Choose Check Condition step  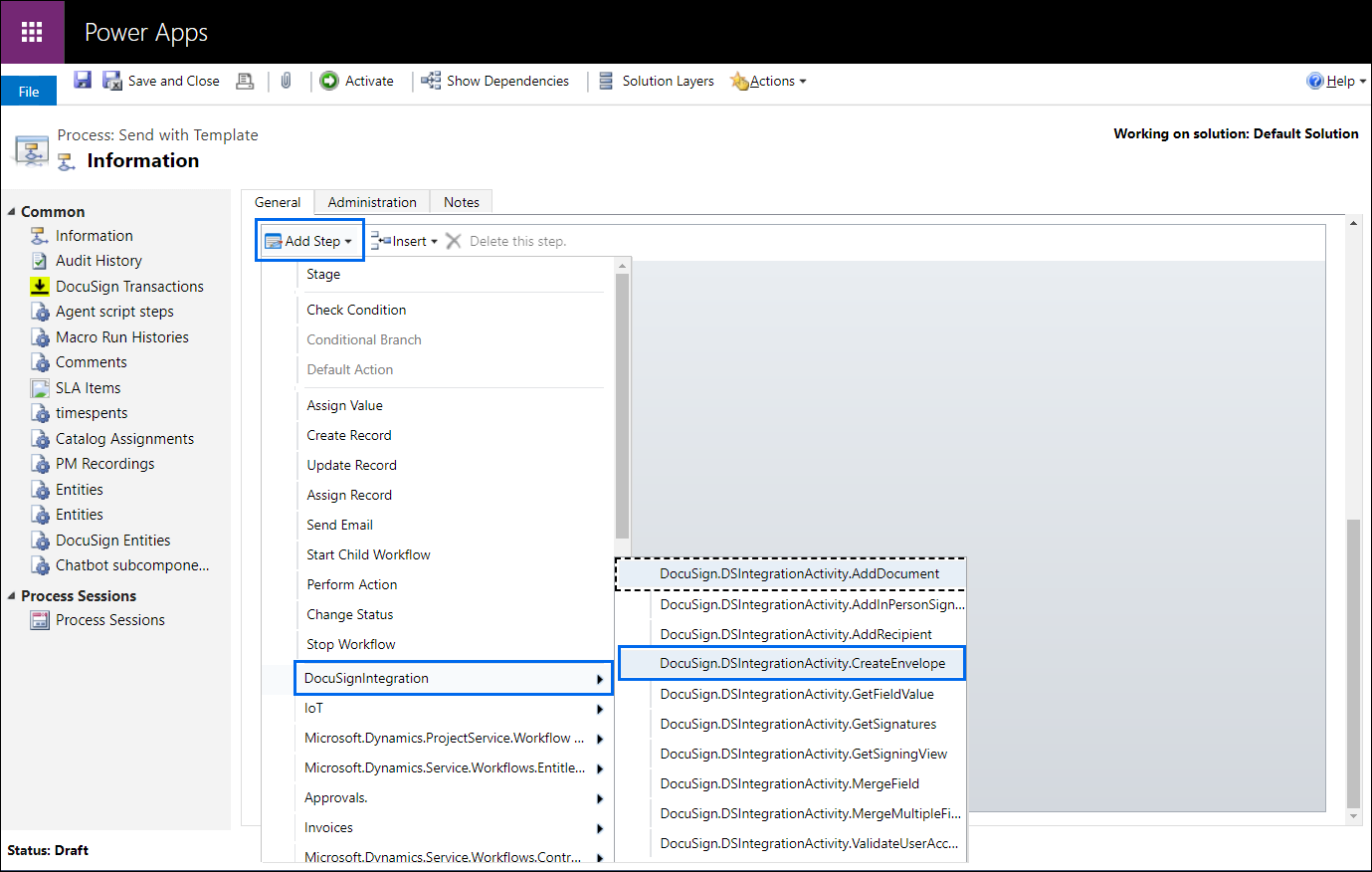pos(356,310)
